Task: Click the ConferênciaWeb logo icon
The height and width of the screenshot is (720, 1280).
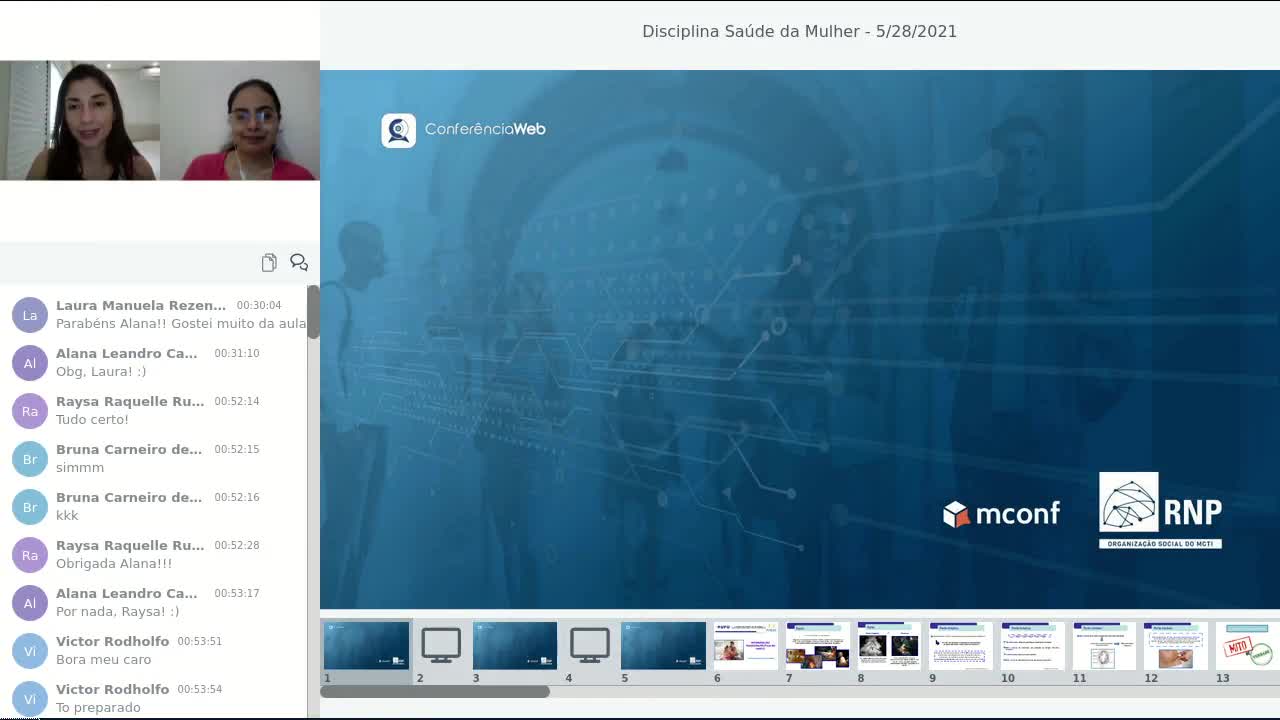Action: pos(398,130)
